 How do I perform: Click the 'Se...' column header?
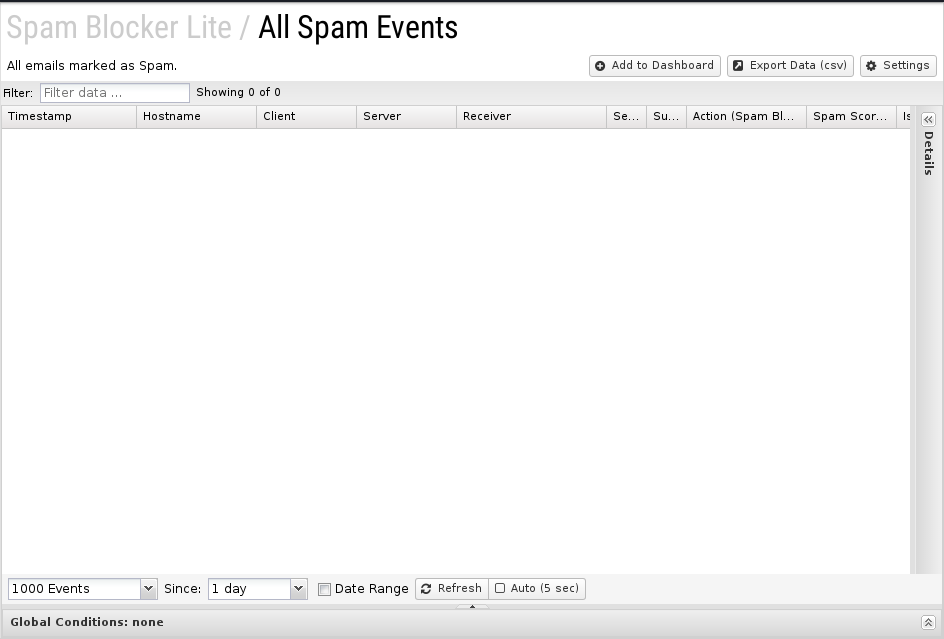click(626, 117)
